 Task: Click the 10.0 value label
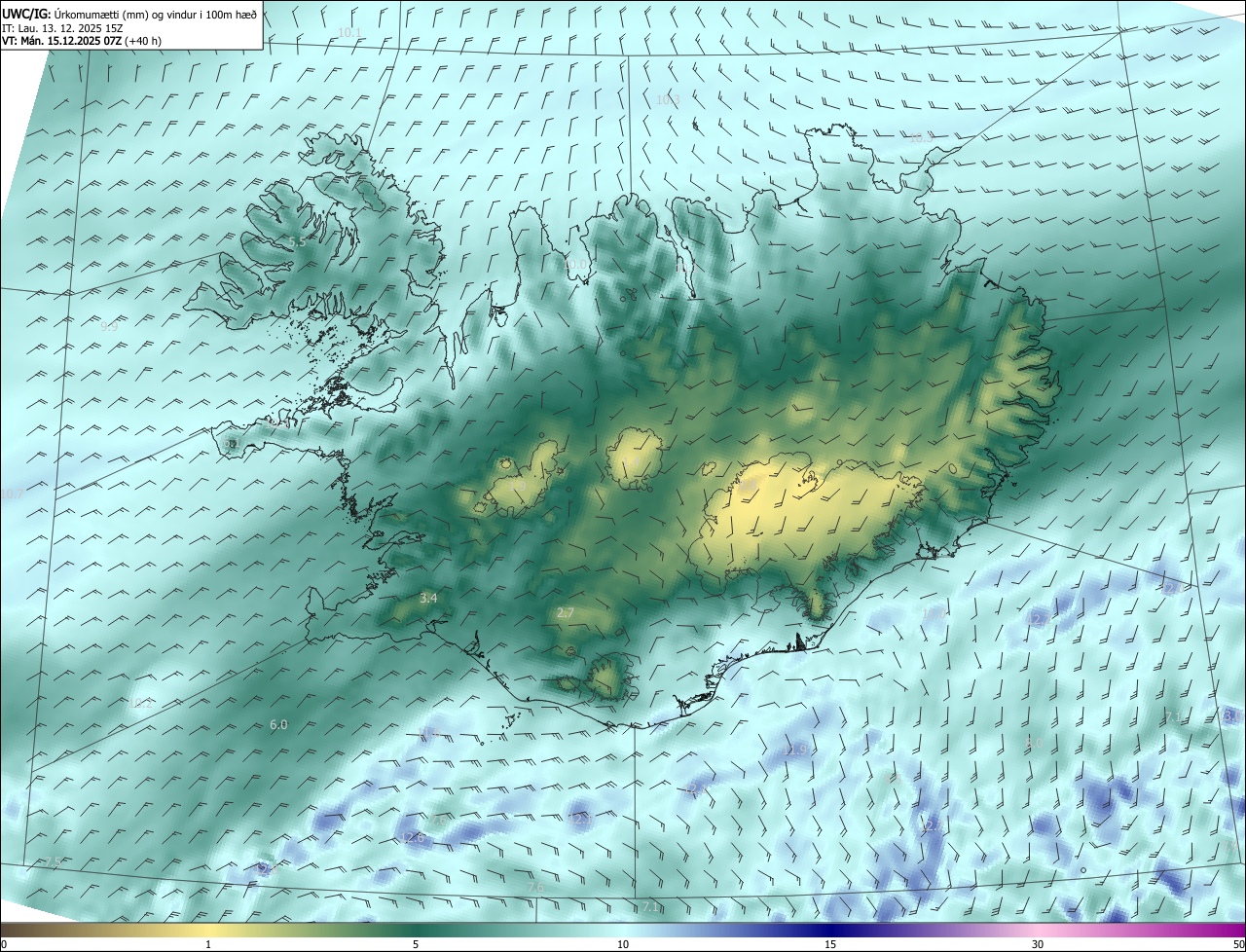click(x=576, y=264)
